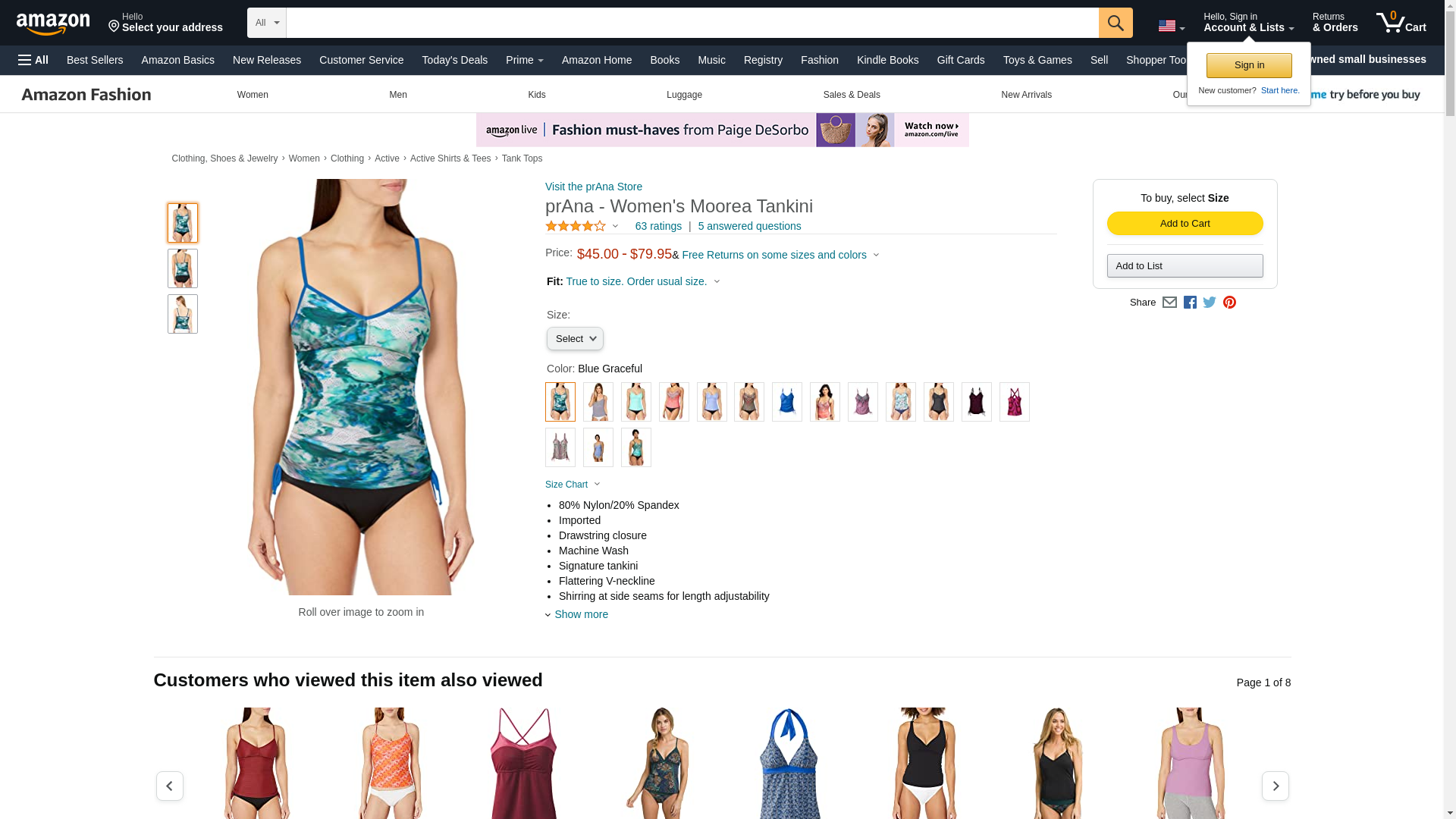Expand the search category All dropdown

click(x=267, y=23)
